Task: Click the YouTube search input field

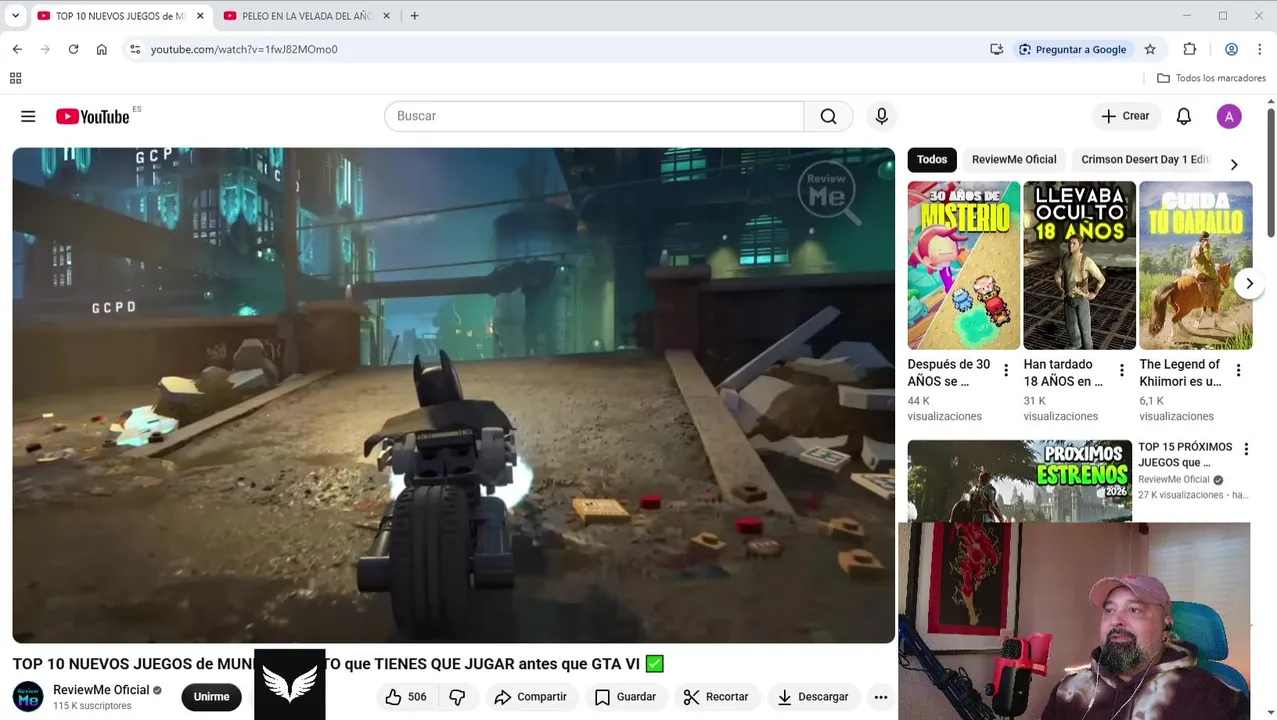Action: click(x=594, y=116)
